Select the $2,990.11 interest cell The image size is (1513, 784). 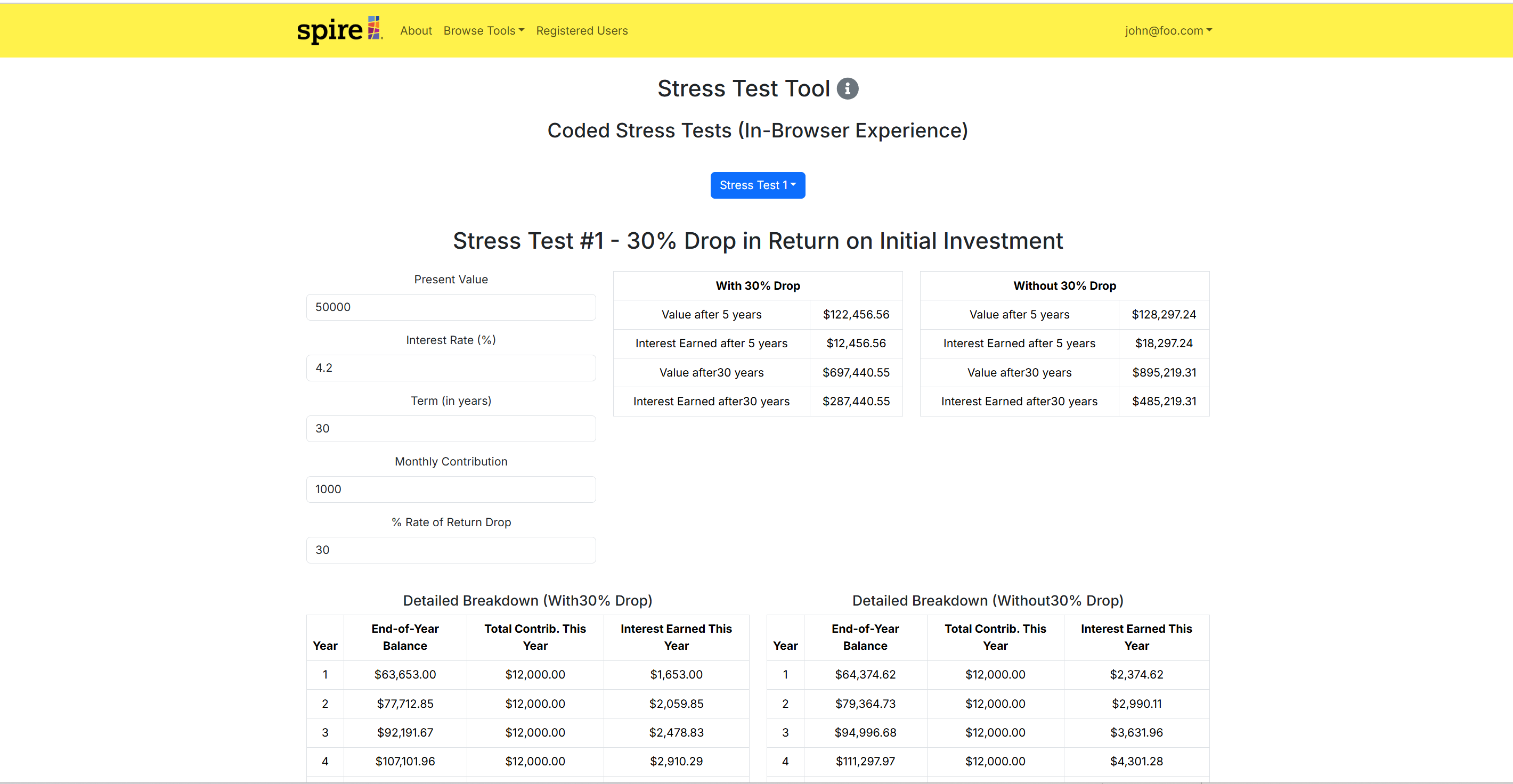(1136, 704)
